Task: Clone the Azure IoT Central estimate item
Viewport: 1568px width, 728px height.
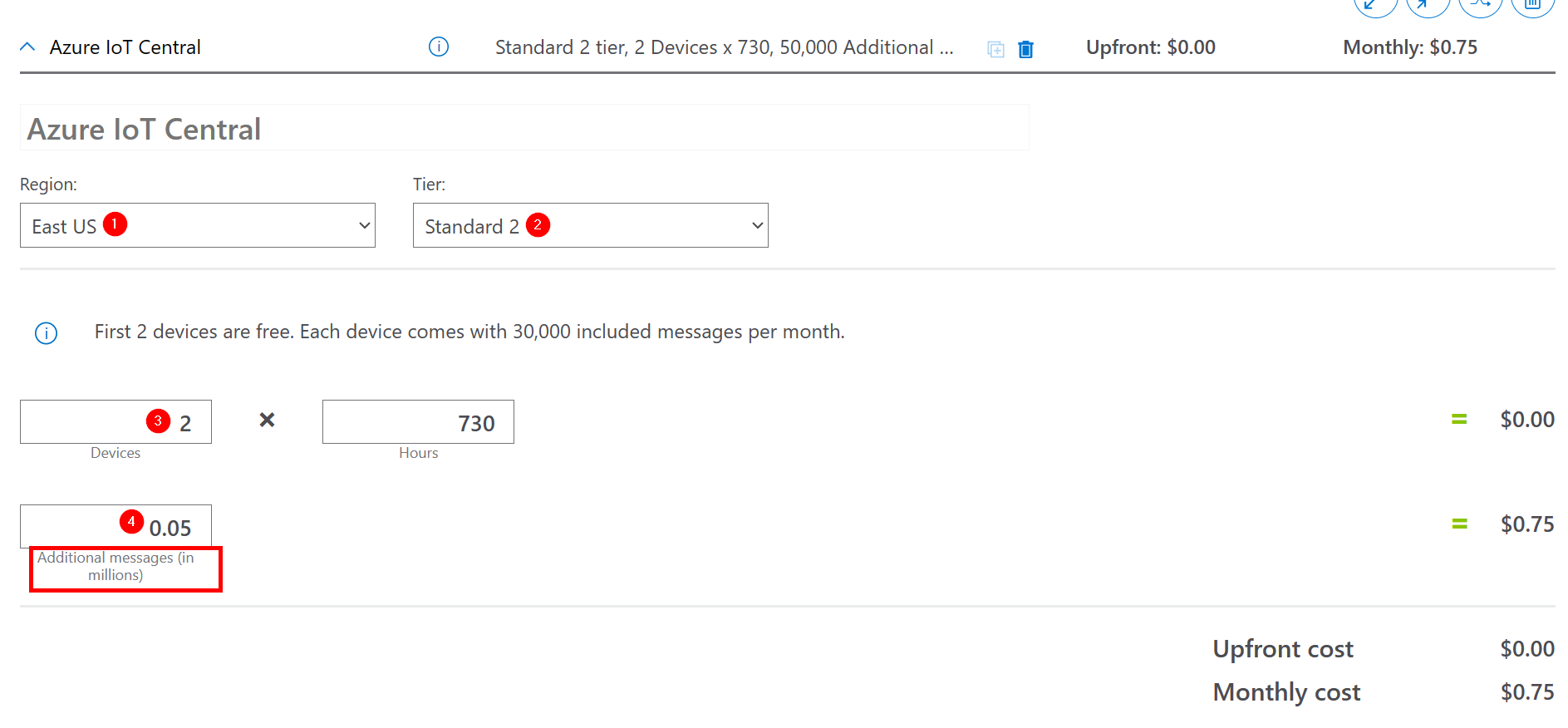Action: coord(995,49)
